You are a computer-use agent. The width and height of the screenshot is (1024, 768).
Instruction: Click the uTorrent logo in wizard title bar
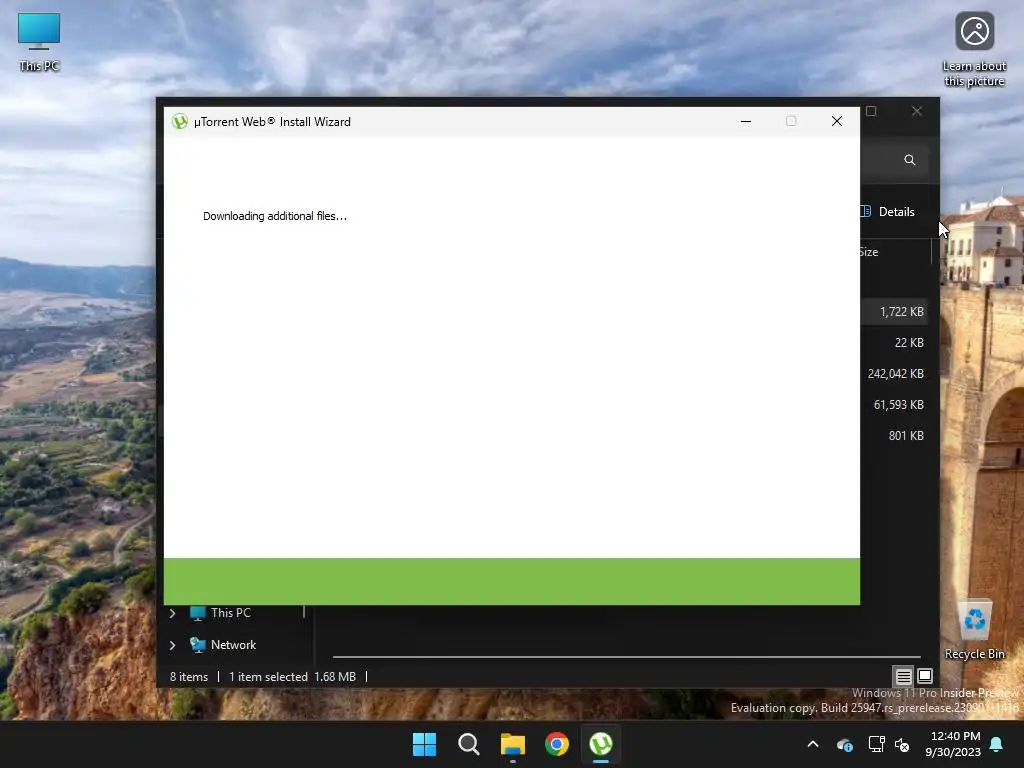click(180, 121)
